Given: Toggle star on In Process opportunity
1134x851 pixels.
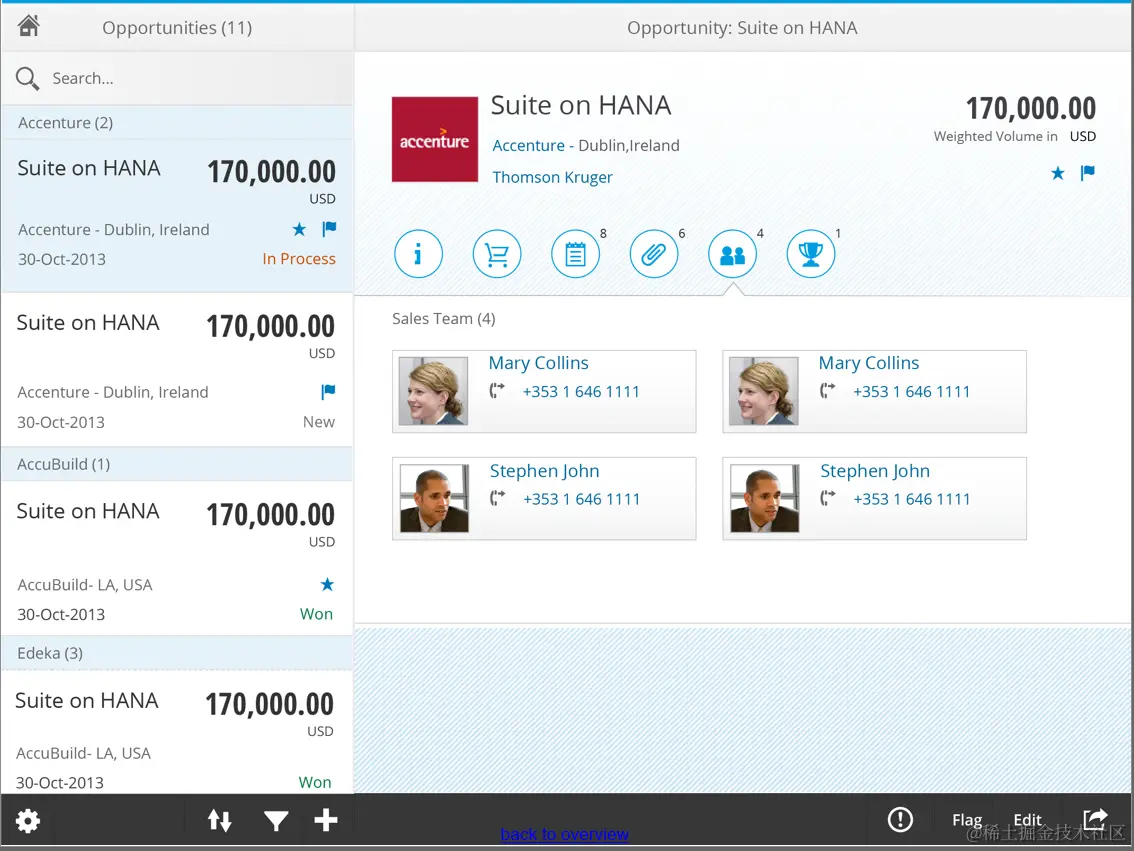Looking at the screenshot, I should pyautogui.click(x=299, y=229).
